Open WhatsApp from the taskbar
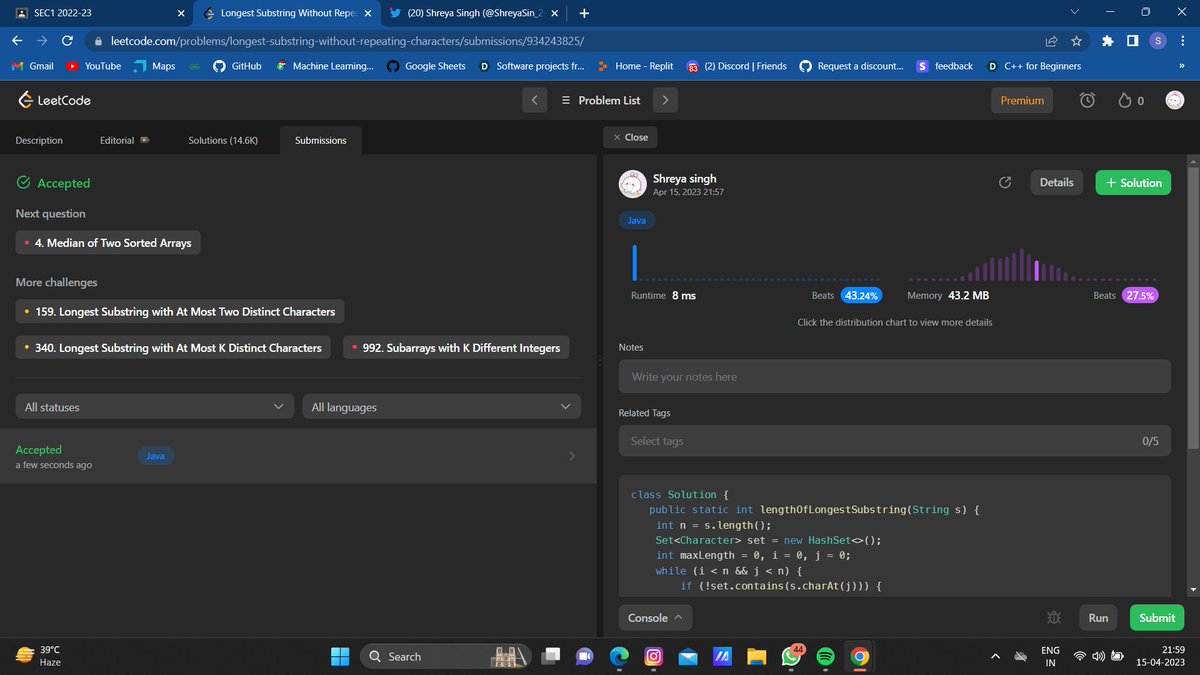The image size is (1200, 675). [x=791, y=656]
